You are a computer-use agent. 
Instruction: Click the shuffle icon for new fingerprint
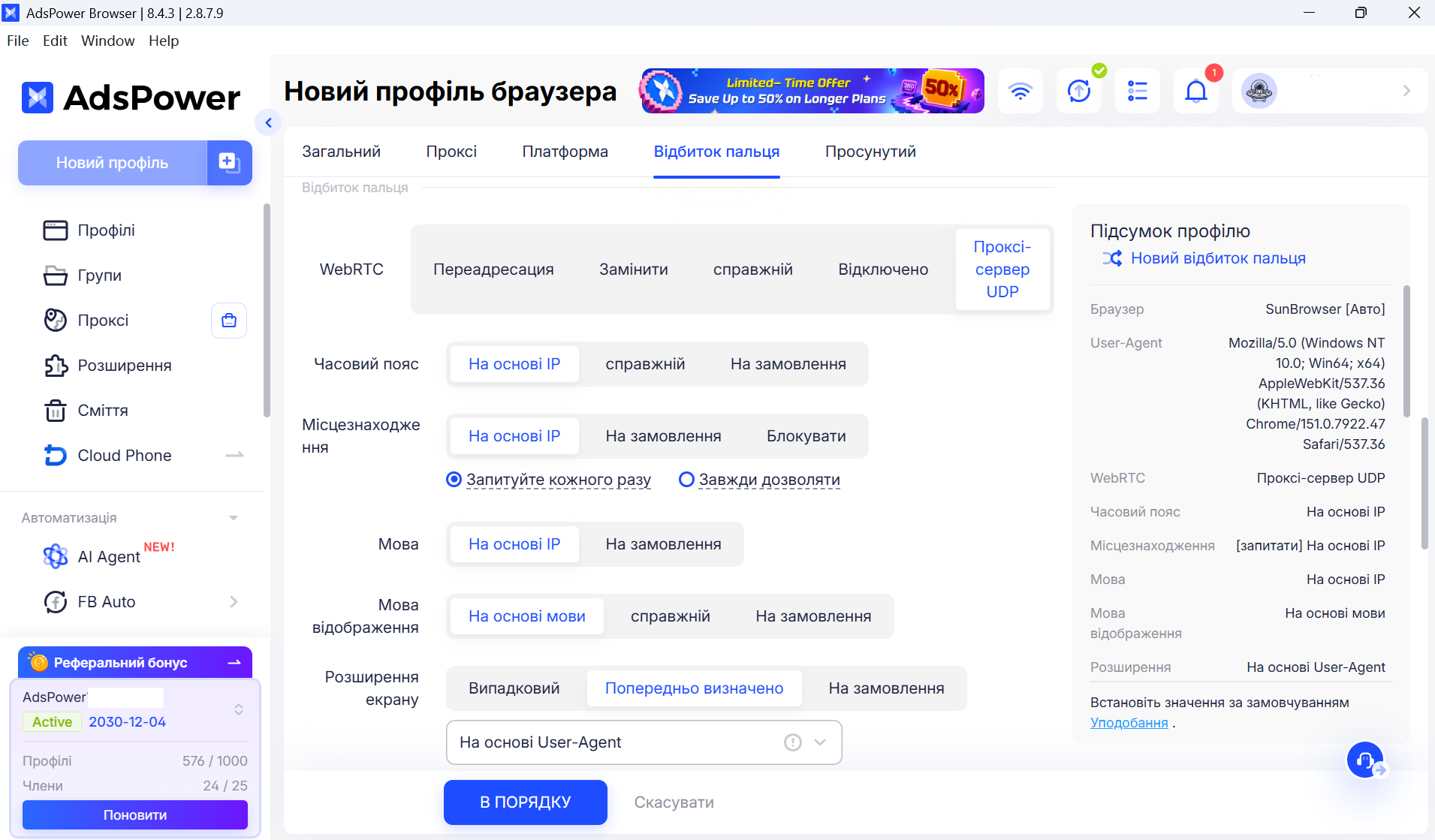coord(1112,258)
